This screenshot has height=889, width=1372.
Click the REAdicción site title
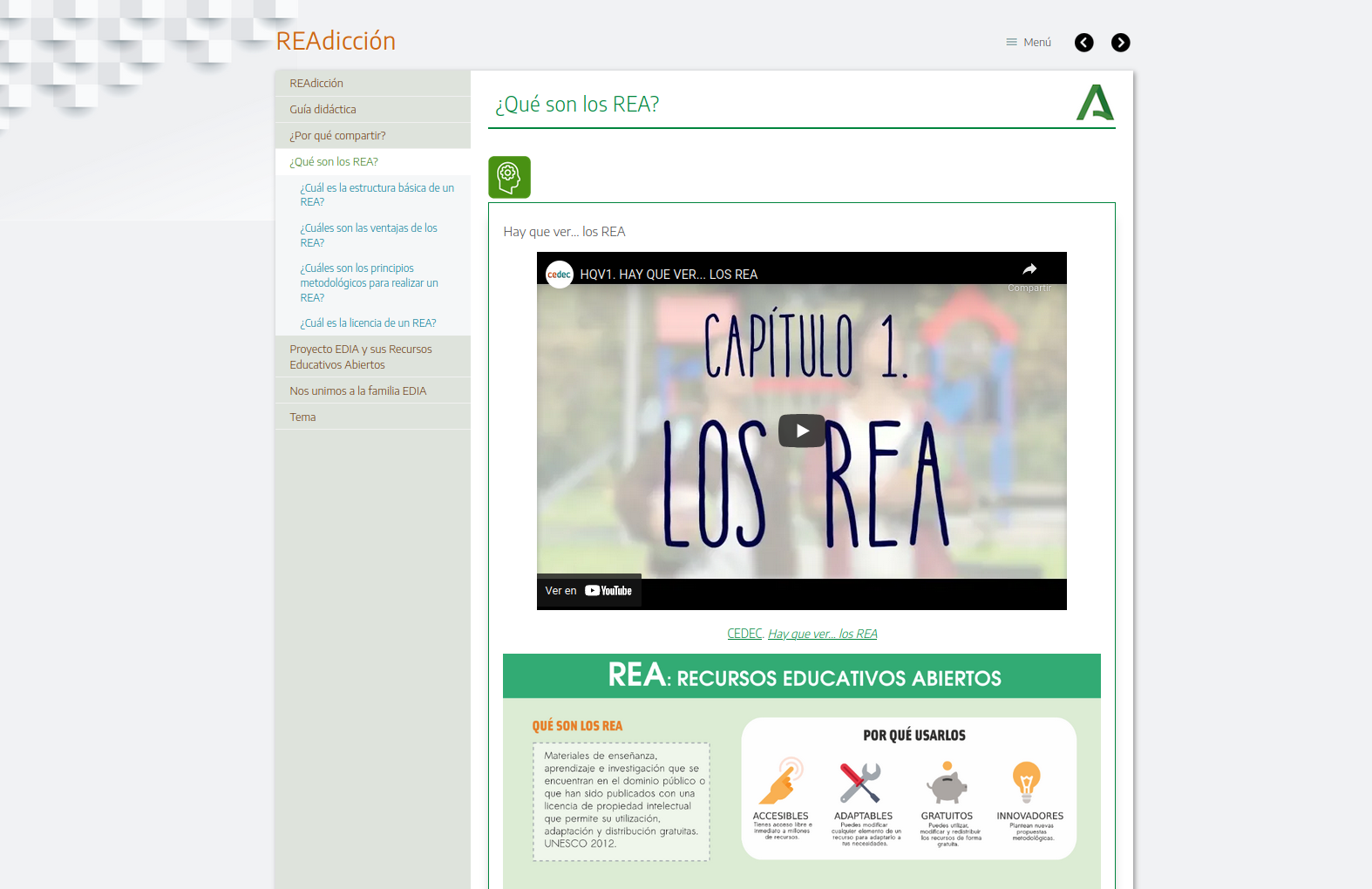click(x=336, y=41)
